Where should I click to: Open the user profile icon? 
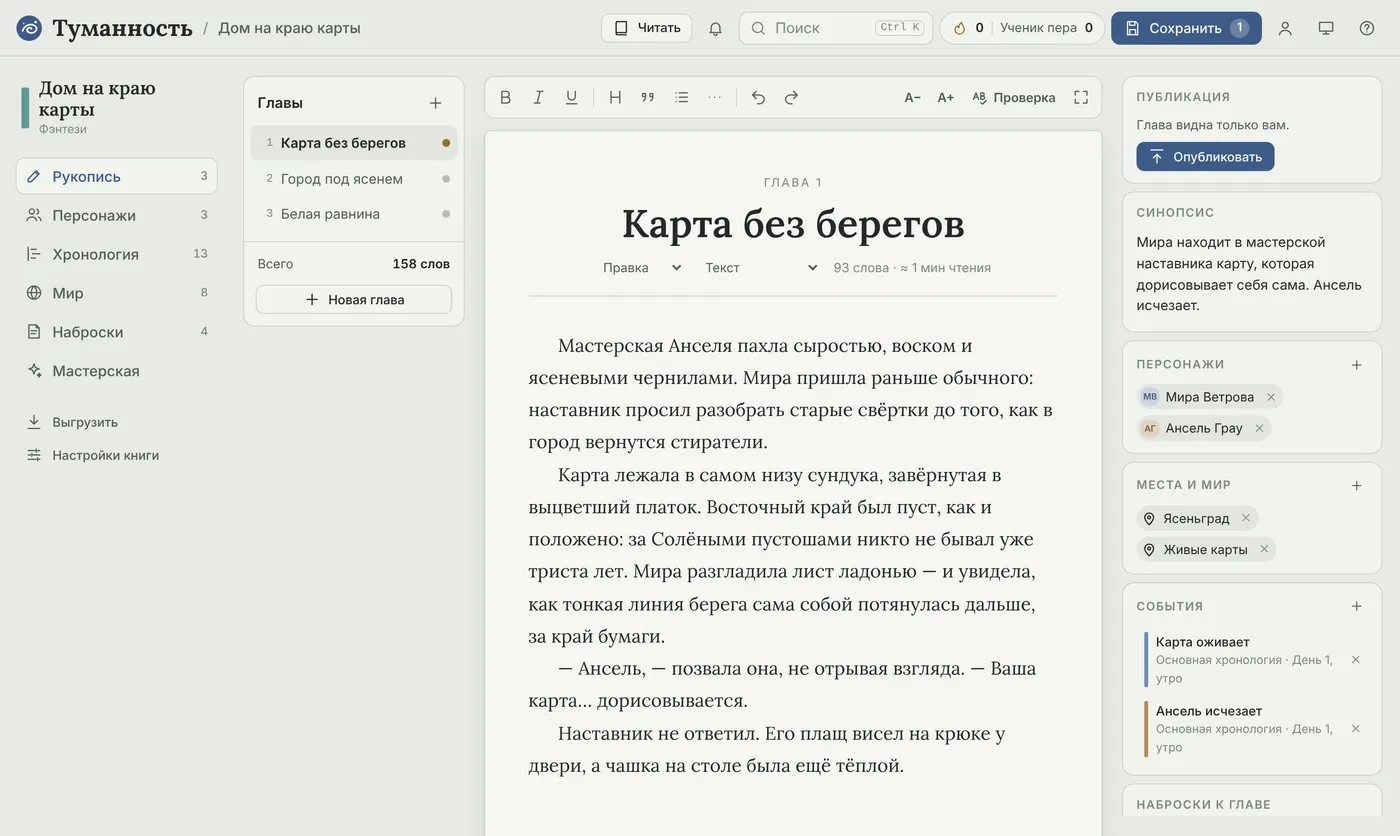coord(1285,28)
